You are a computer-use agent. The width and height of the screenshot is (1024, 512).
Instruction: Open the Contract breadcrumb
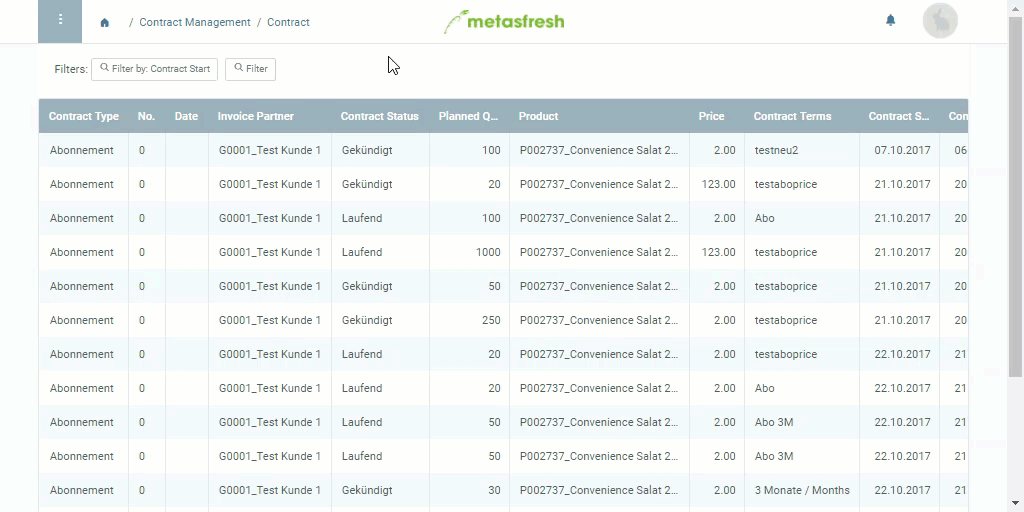pyautogui.click(x=288, y=22)
